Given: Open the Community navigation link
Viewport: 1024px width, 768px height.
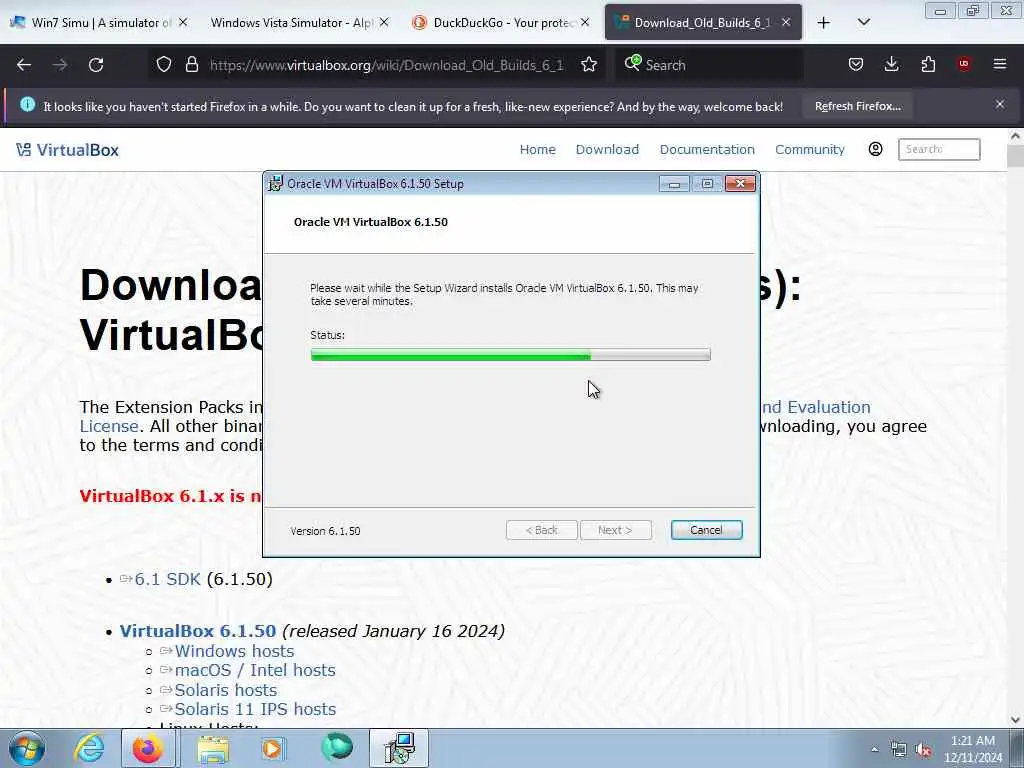Looking at the screenshot, I should point(810,150).
